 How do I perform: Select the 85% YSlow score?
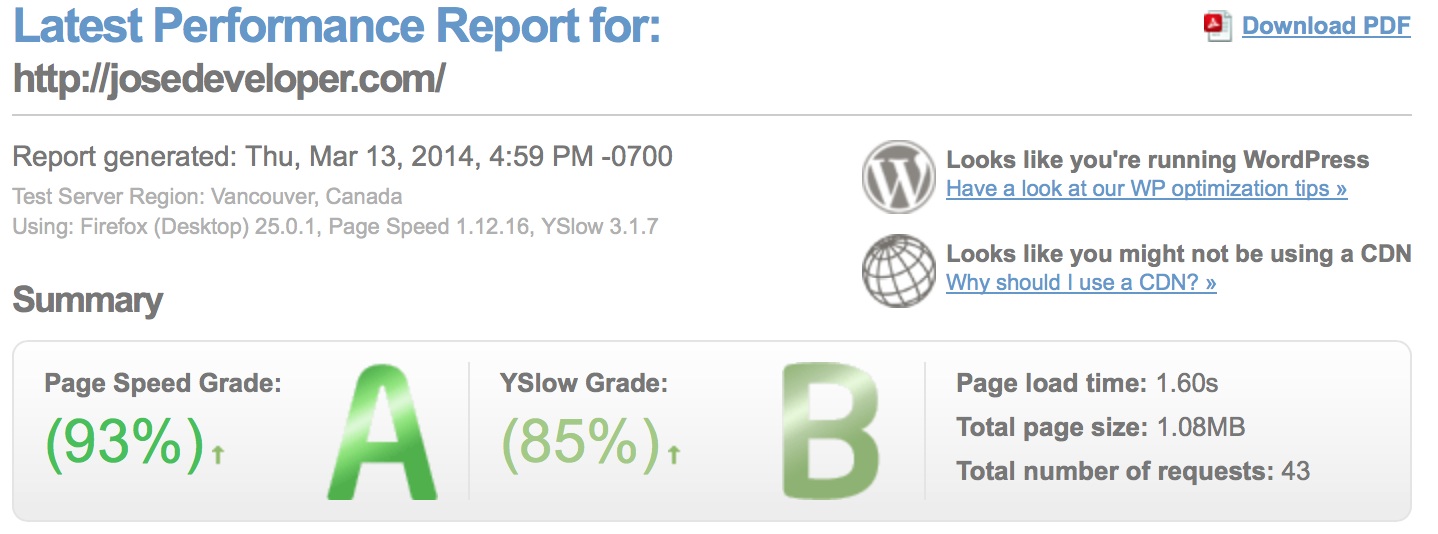click(x=581, y=442)
